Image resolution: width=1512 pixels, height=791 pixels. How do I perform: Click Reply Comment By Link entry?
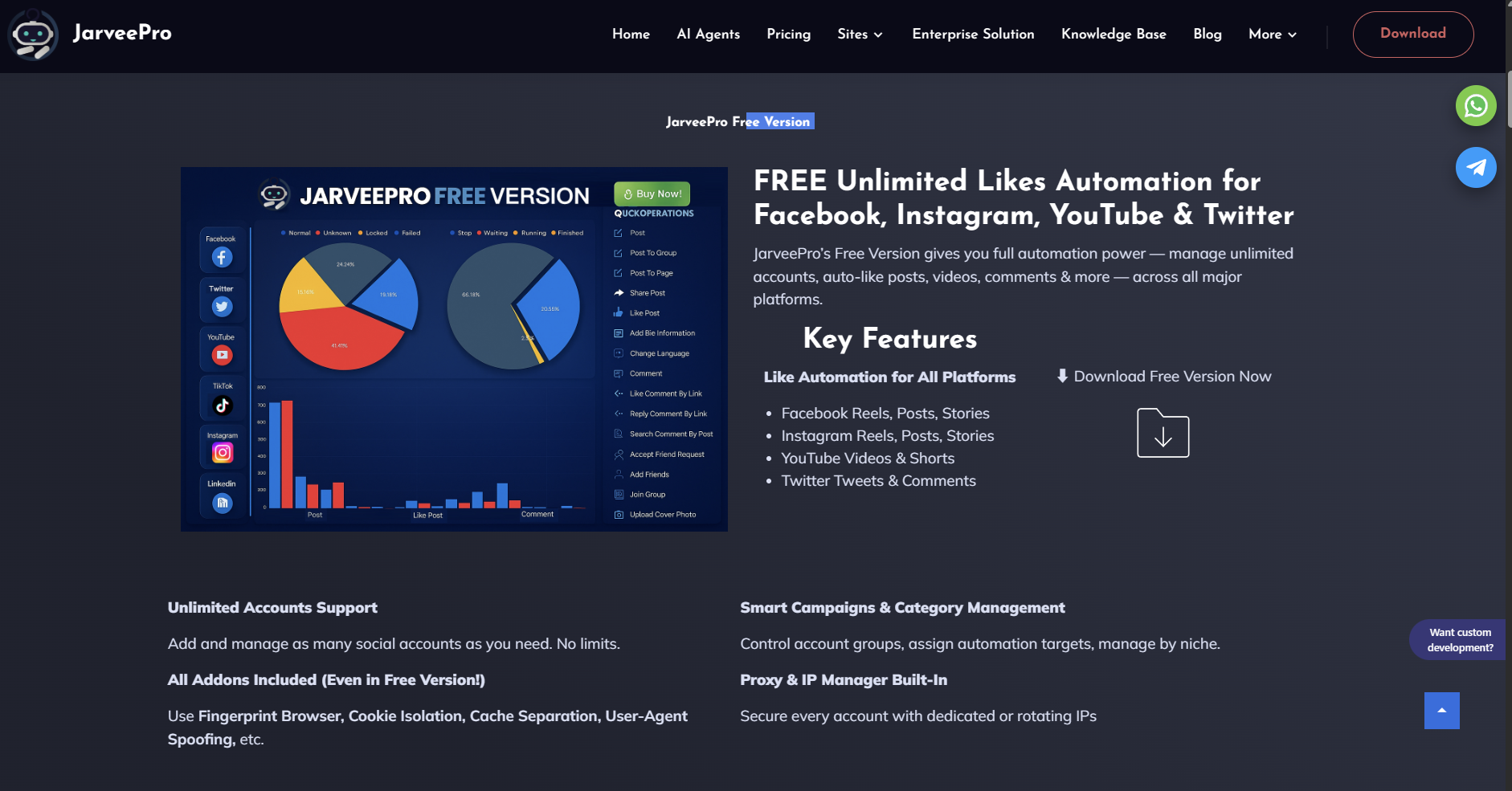[x=668, y=414]
